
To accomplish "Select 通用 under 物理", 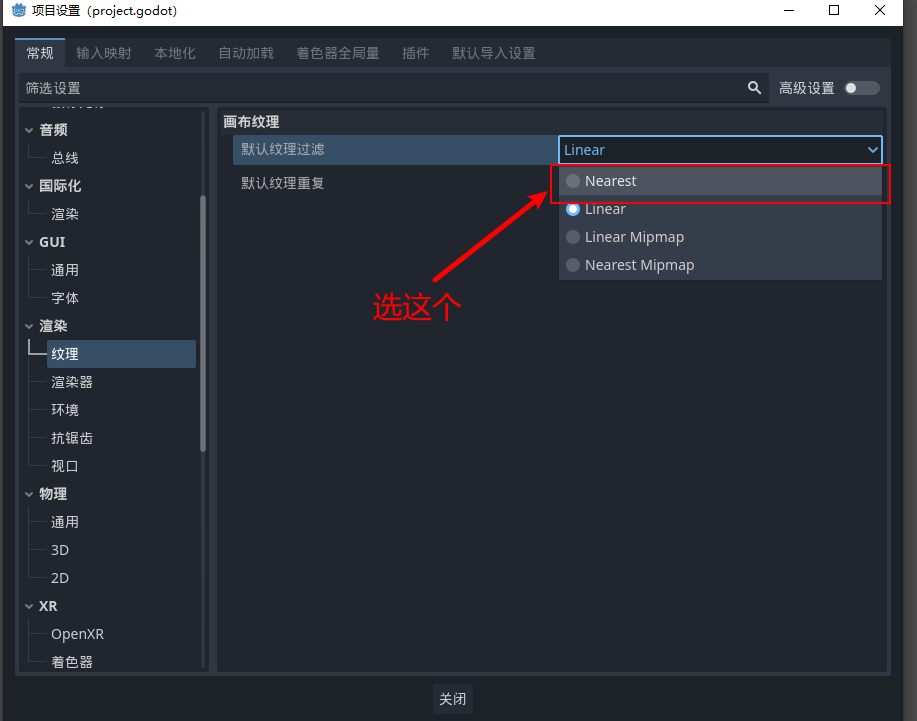I will [64, 522].
